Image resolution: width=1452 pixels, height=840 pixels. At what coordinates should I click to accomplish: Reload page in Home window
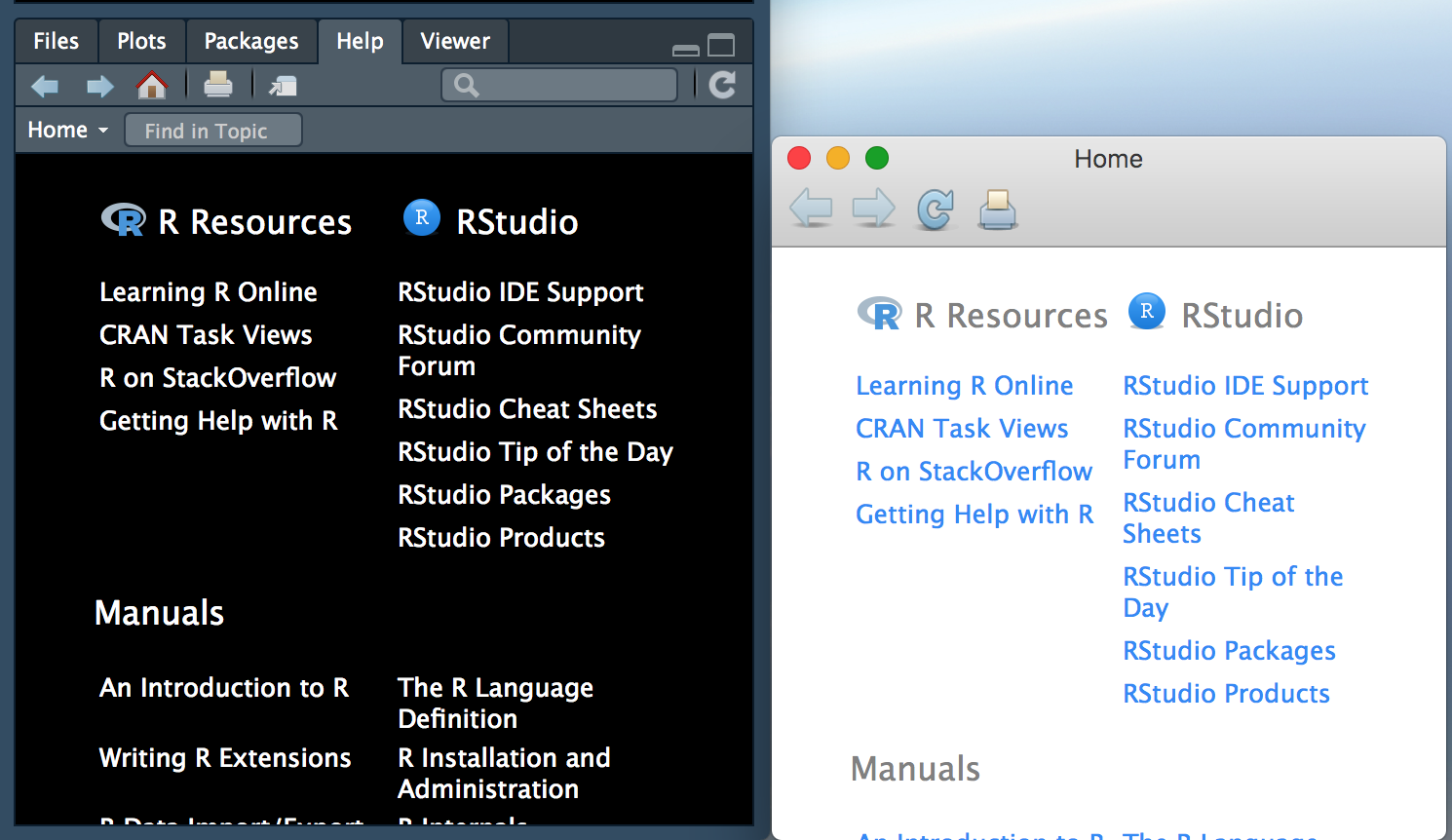coord(936,209)
